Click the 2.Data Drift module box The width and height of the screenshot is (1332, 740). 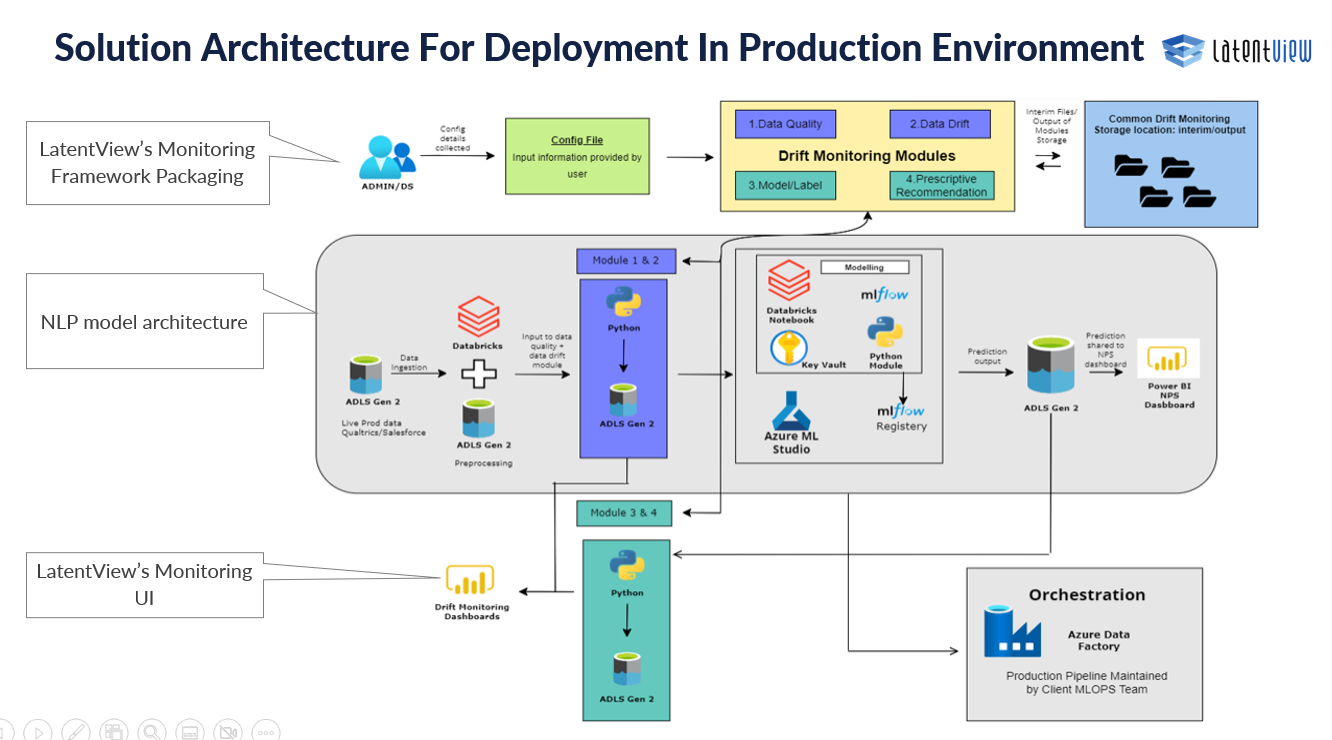(941, 124)
